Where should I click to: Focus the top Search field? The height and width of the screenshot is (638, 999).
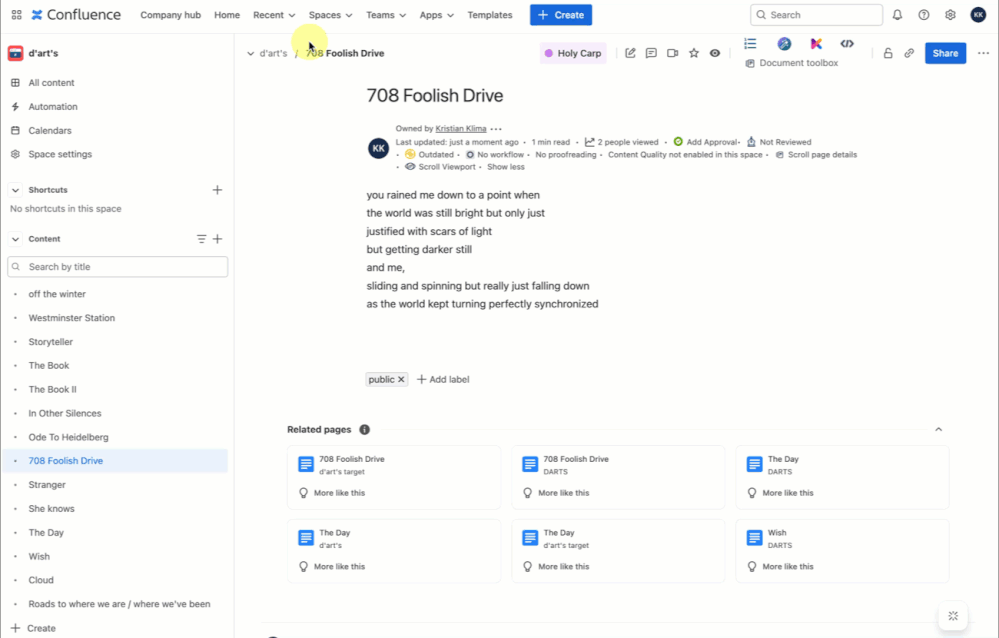(x=816, y=15)
